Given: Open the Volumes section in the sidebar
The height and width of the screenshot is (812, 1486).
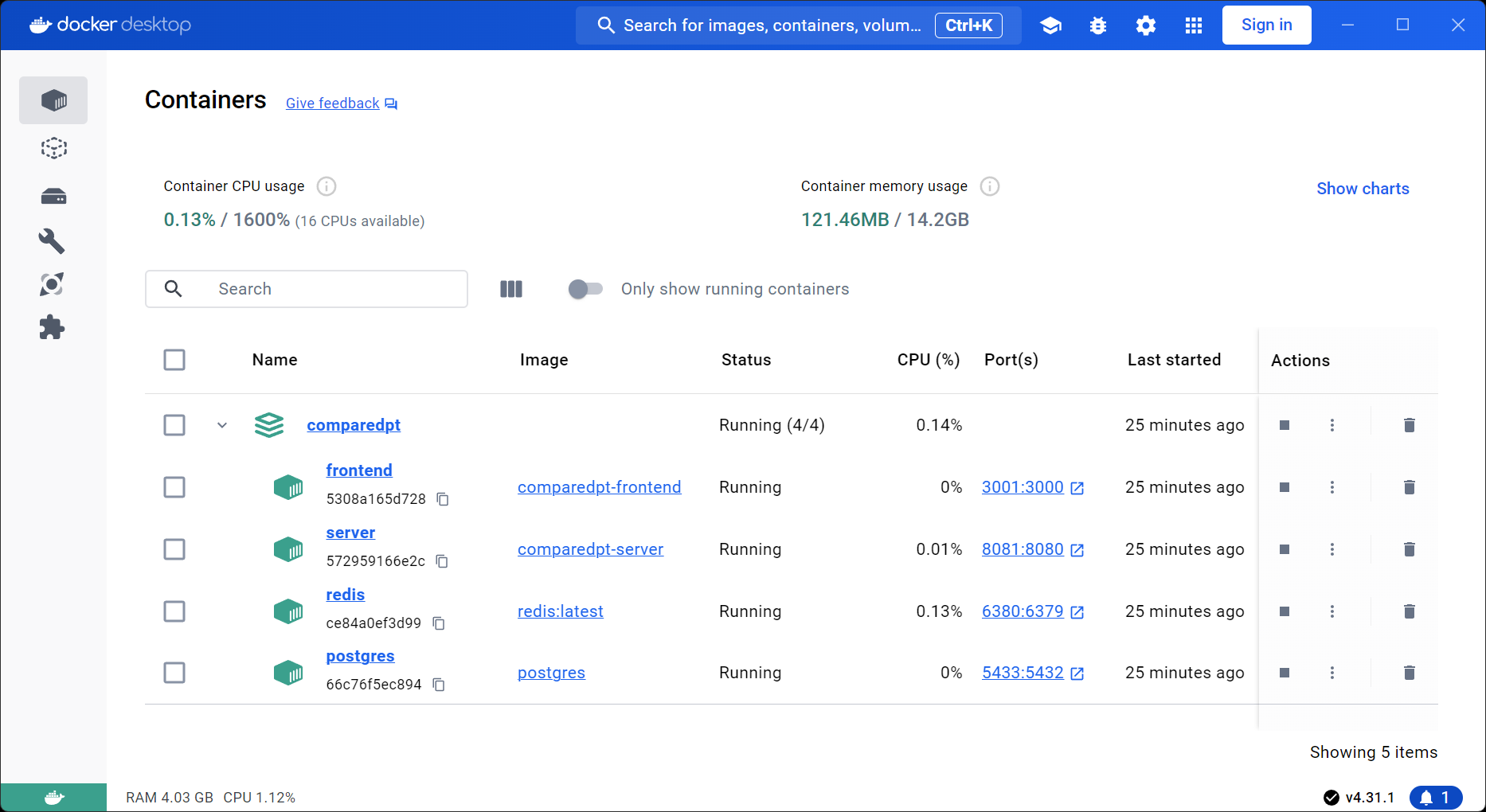Looking at the screenshot, I should [x=53, y=195].
